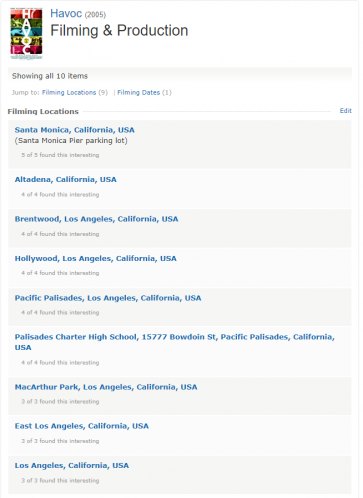
Task: Click interesting count under MacArthur Park
Action: (x=60, y=401)
